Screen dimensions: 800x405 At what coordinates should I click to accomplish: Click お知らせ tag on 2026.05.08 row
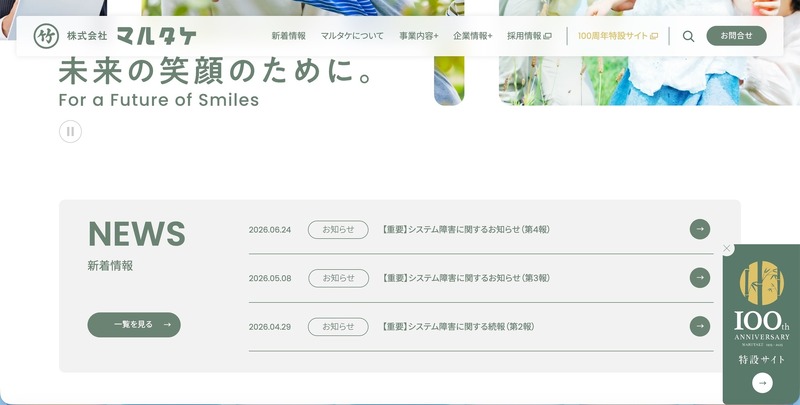click(x=338, y=278)
